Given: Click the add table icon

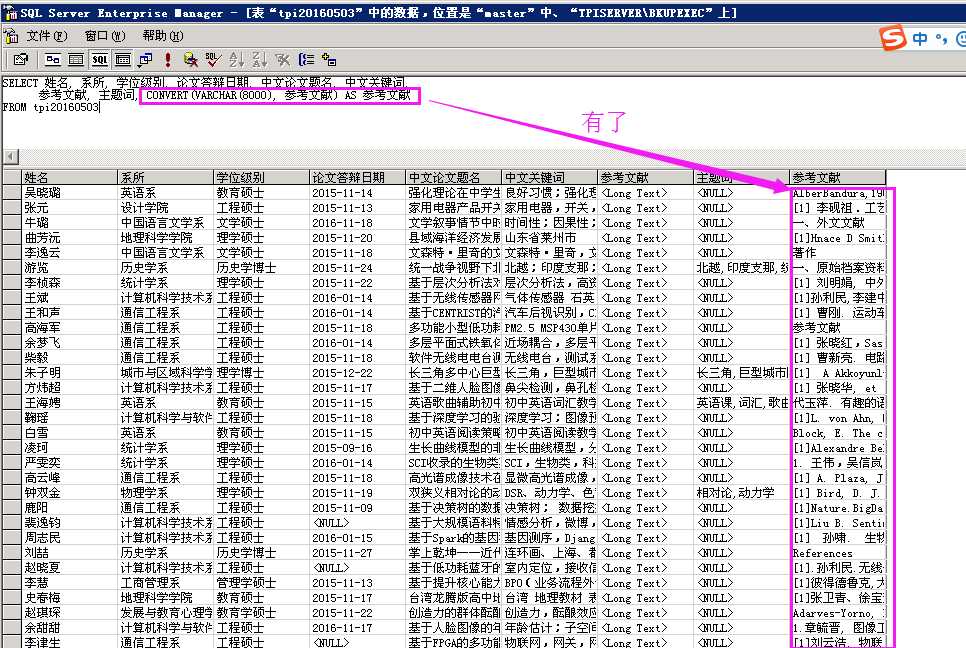Looking at the screenshot, I should coord(329,60).
